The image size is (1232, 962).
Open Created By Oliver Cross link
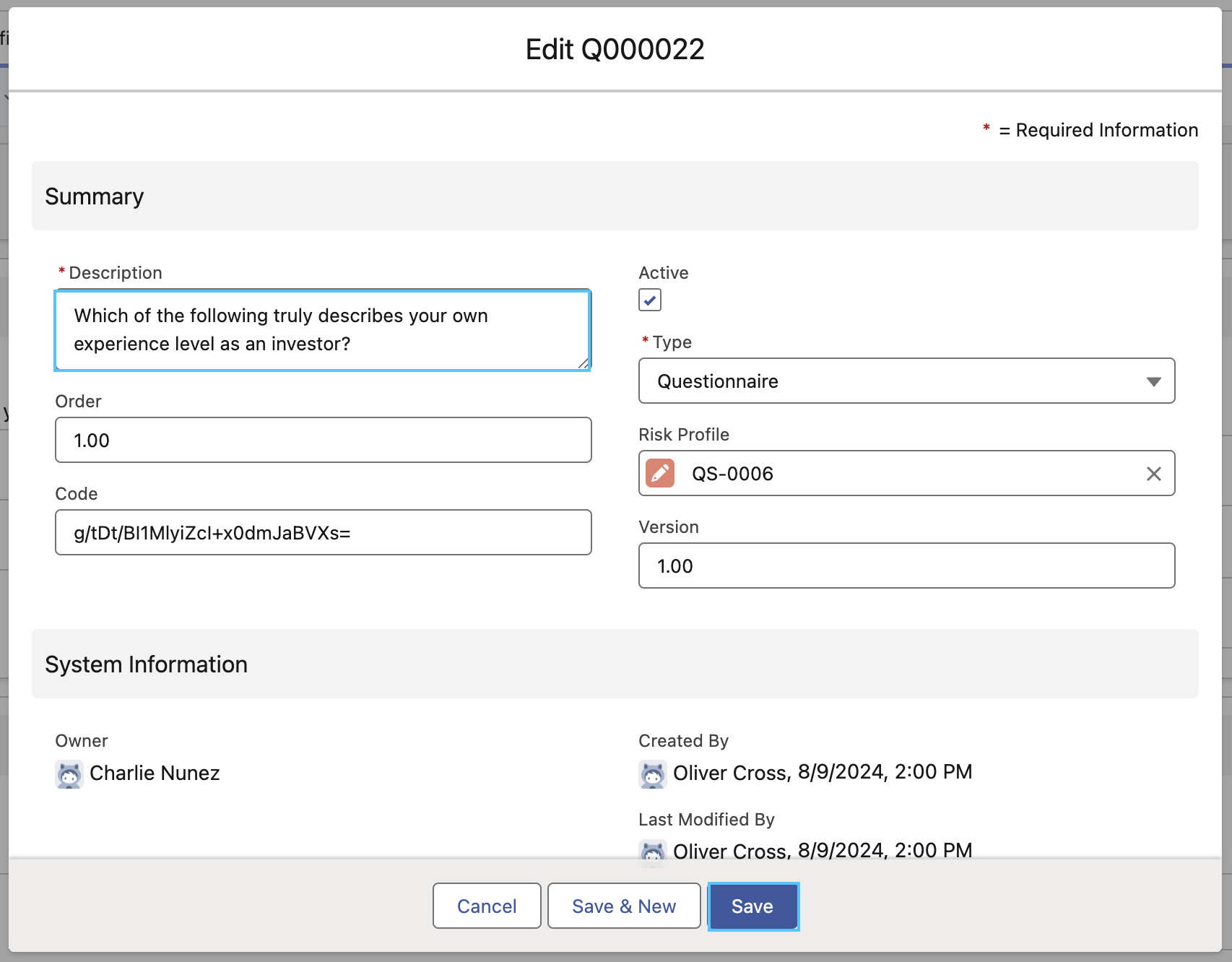(731, 773)
